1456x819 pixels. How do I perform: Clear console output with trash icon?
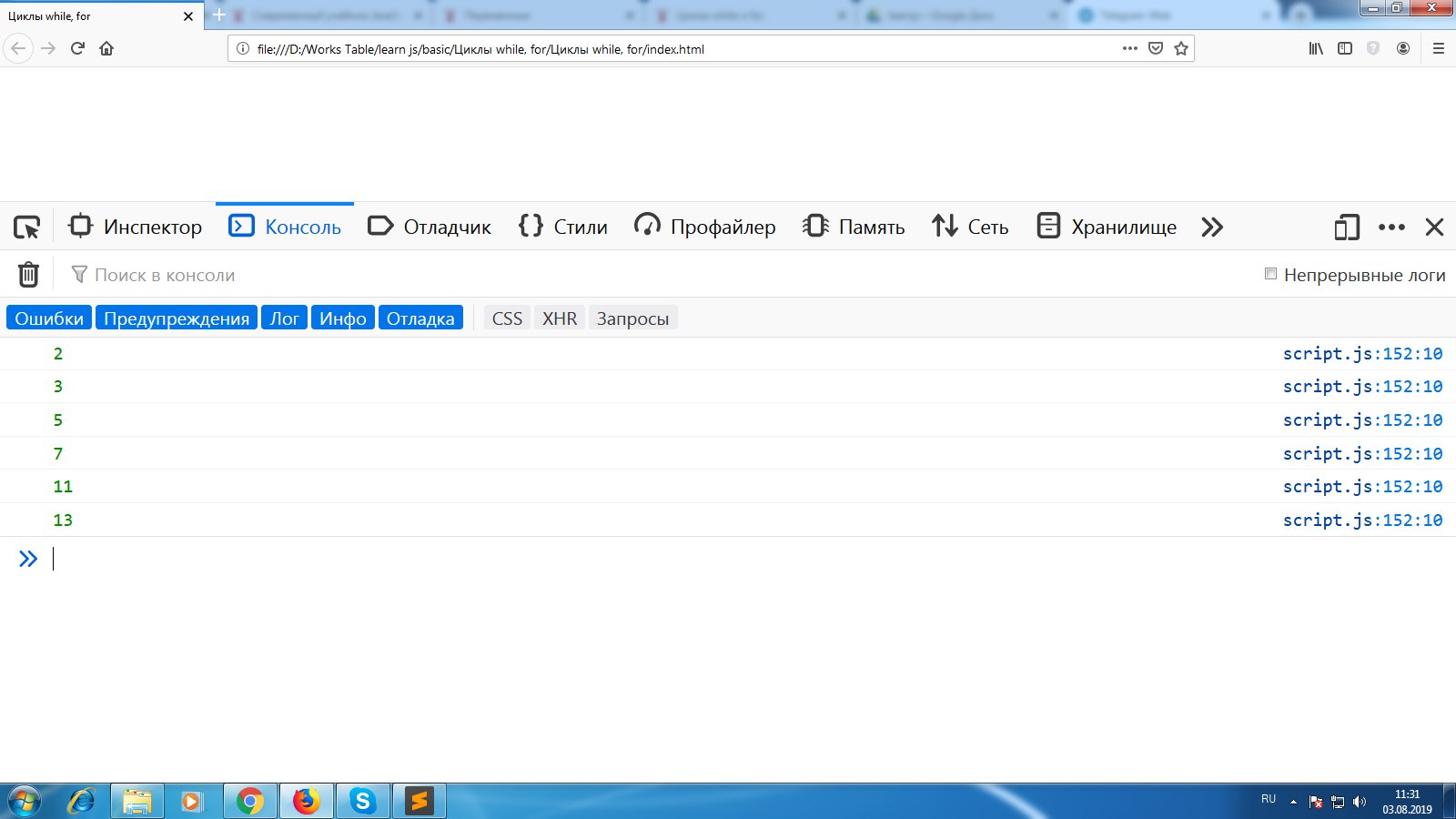[x=28, y=274]
